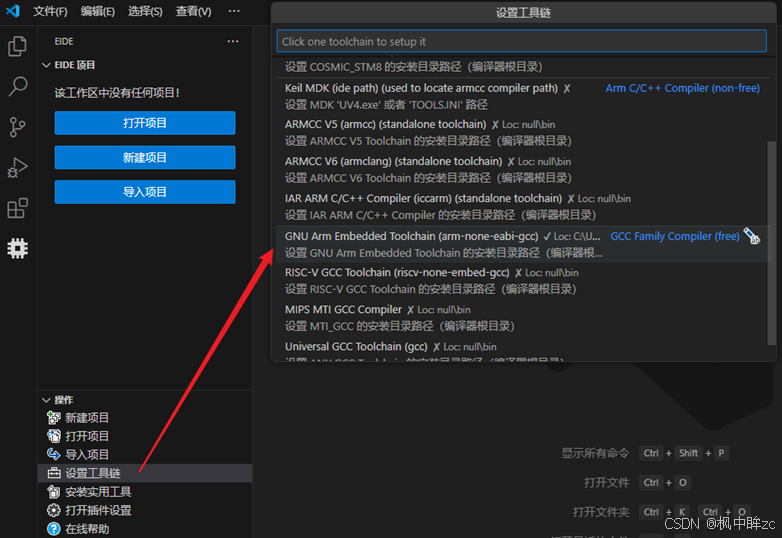Image resolution: width=782 pixels, height=538 pixels.
Task: Click the blue 打开项目 button
Action: click(x=145, y=123)
